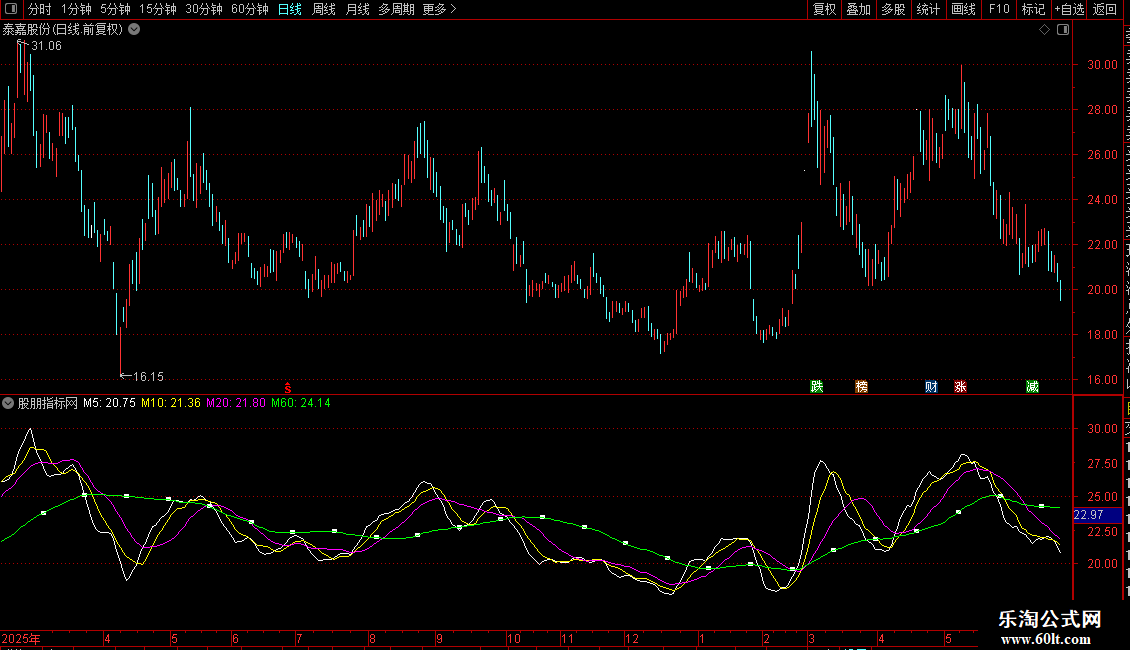Click month 10 on time axis
The image size is (1130, 650).
point(513,638)
